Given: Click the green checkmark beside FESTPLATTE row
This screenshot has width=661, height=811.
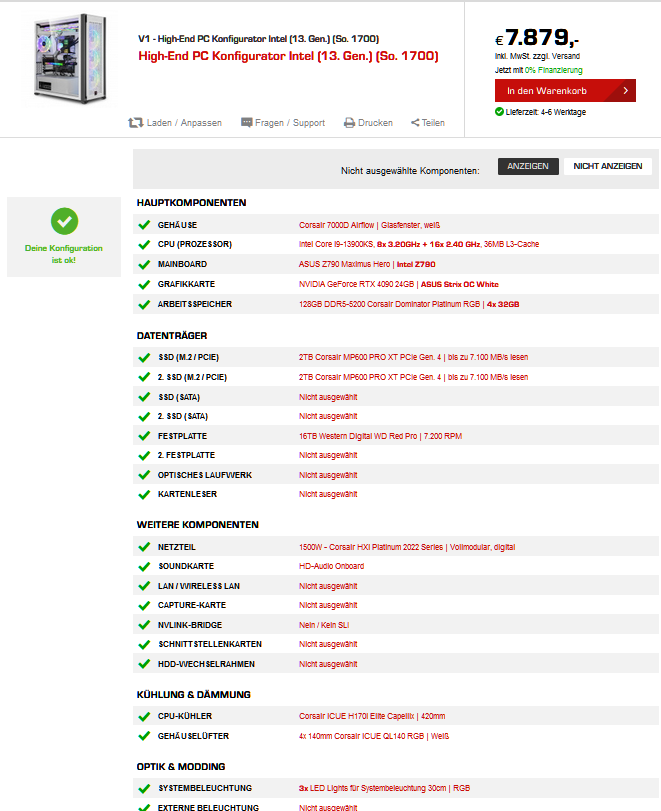Looking at the screenshot, I should coord(144,436).
